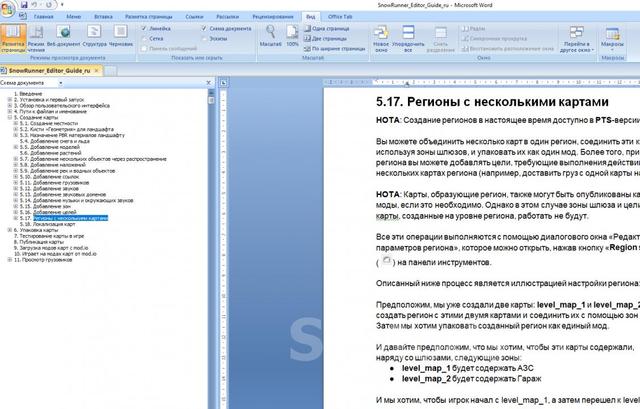Viewport: 640px width, 409px height.
Task: Toggle the Эскизы thumbnails checkbox
Action: pos(204,38)
